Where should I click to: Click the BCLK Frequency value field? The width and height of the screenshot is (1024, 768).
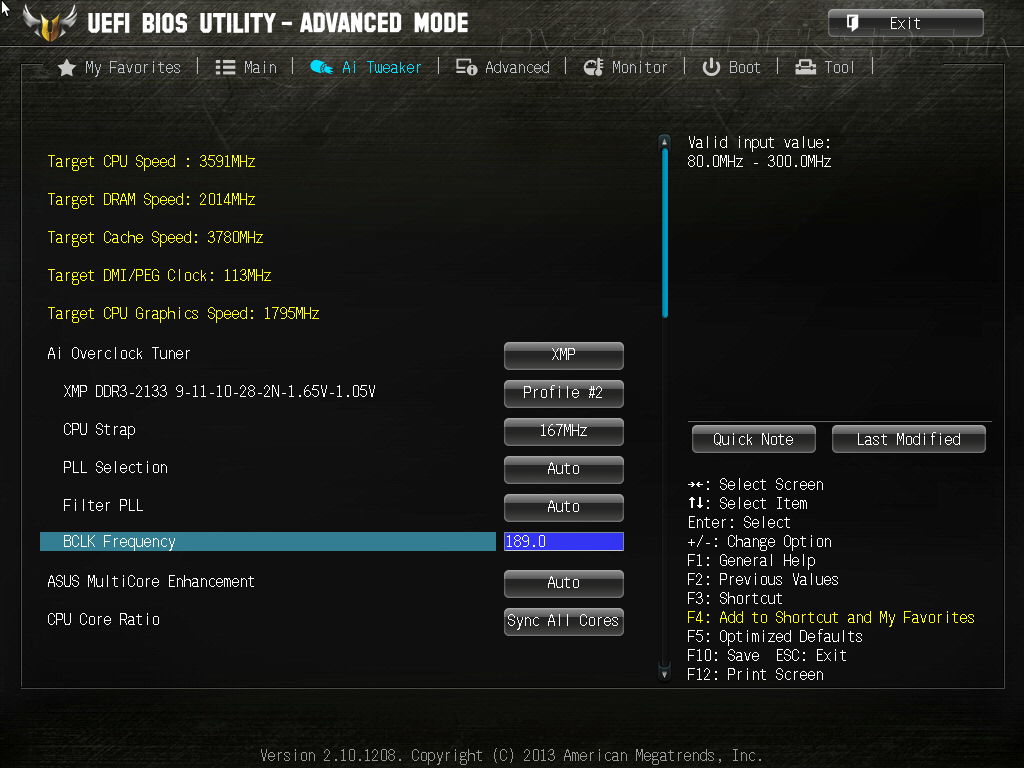coord(564,541)
